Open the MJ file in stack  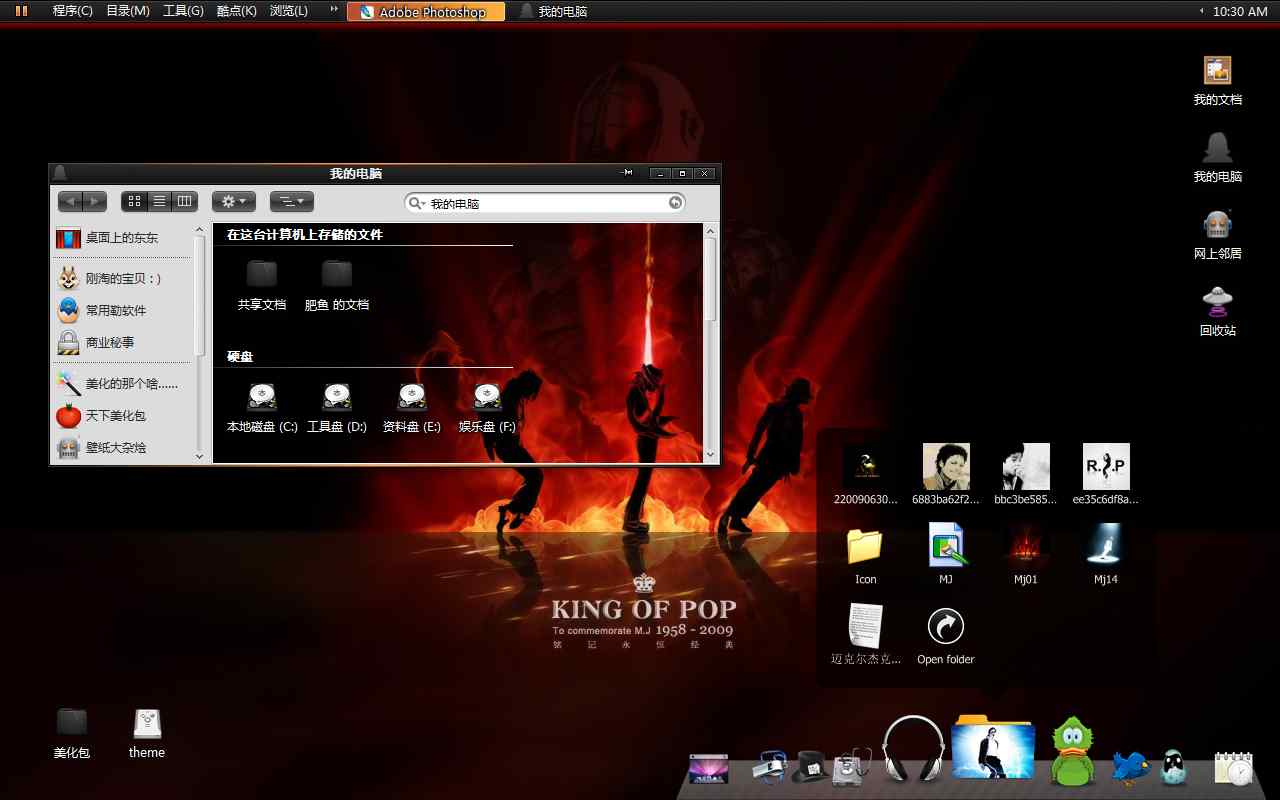click(946, 554)
